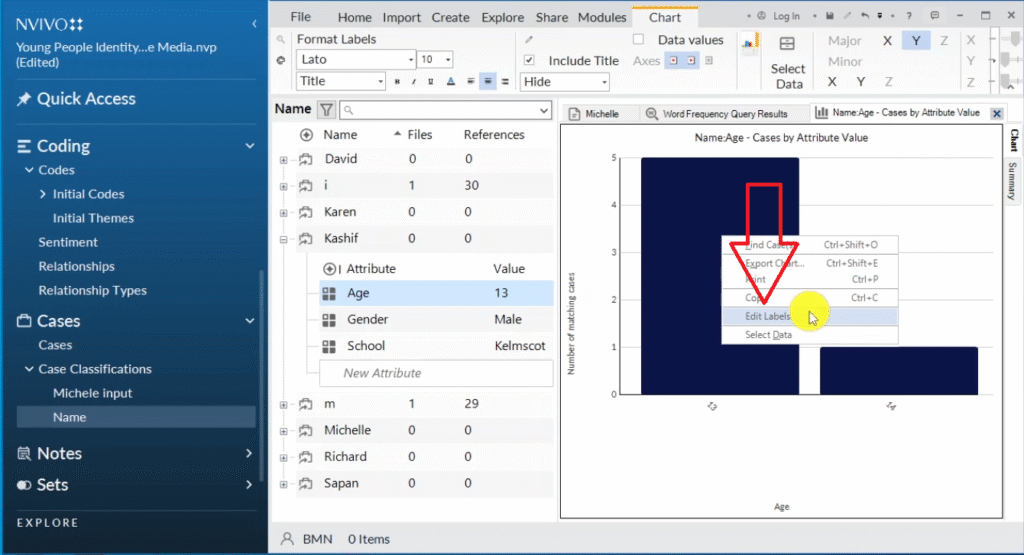Collapse the Kashif case tree node
1024x555 pixels.
click(284, 239)
